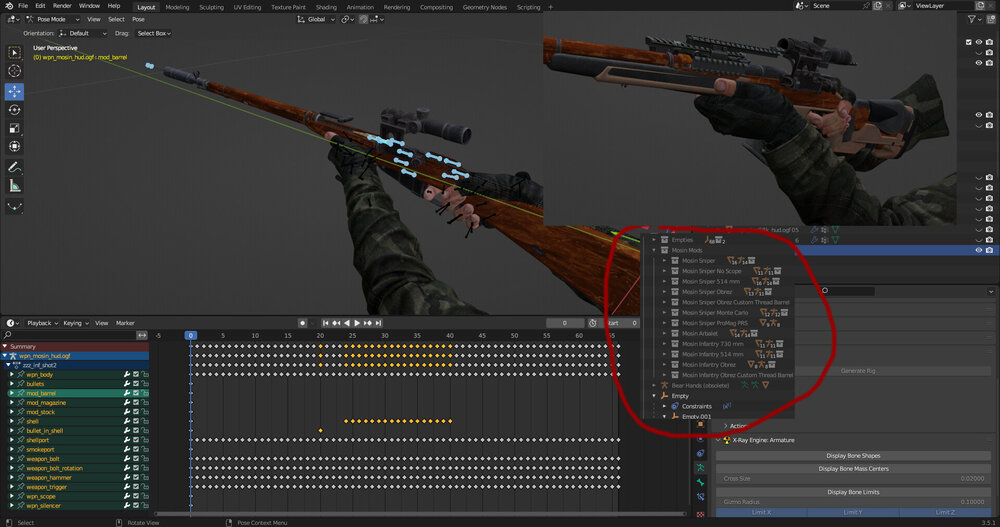Activate the Move tool
This screenshot has height=527, width=1000.
pos(15,91)
